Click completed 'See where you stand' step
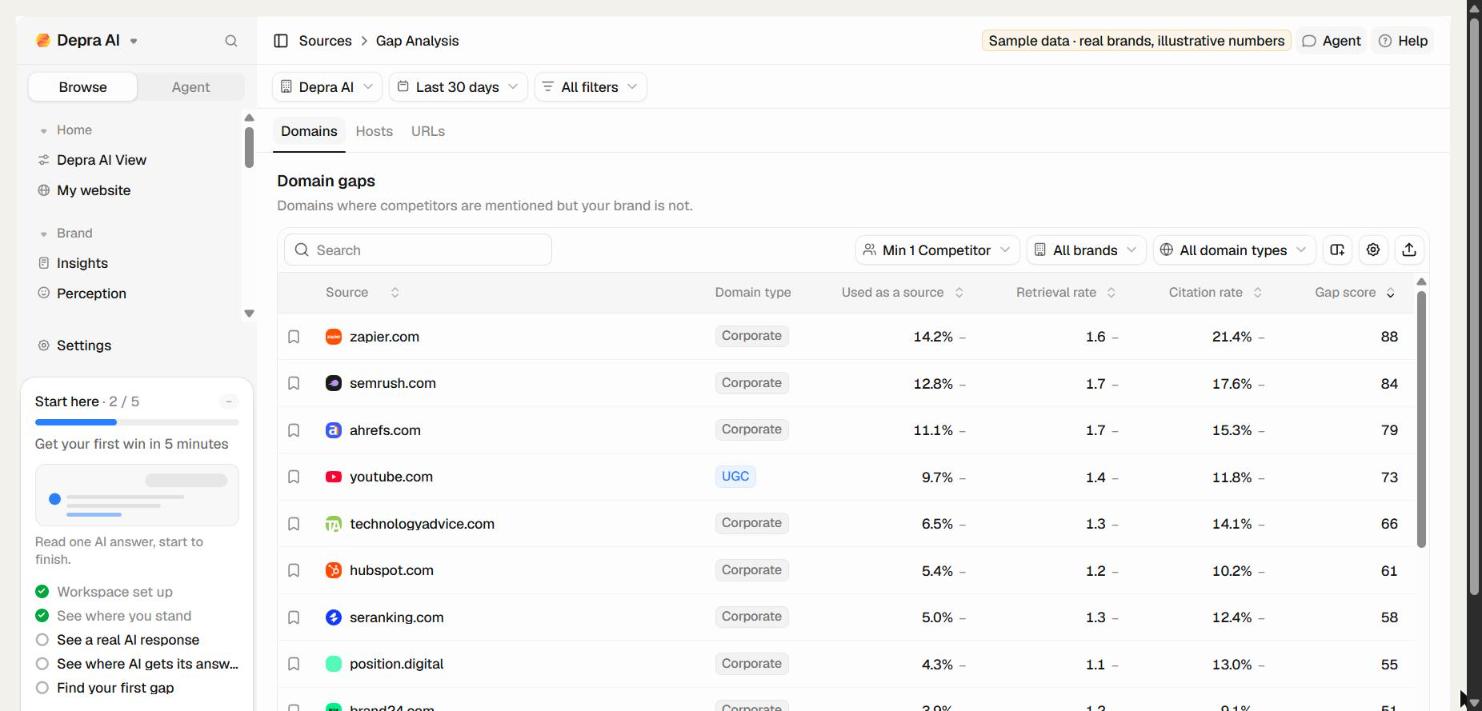The height and width of the screenshot is (711, 1482). tap(113, 616)
